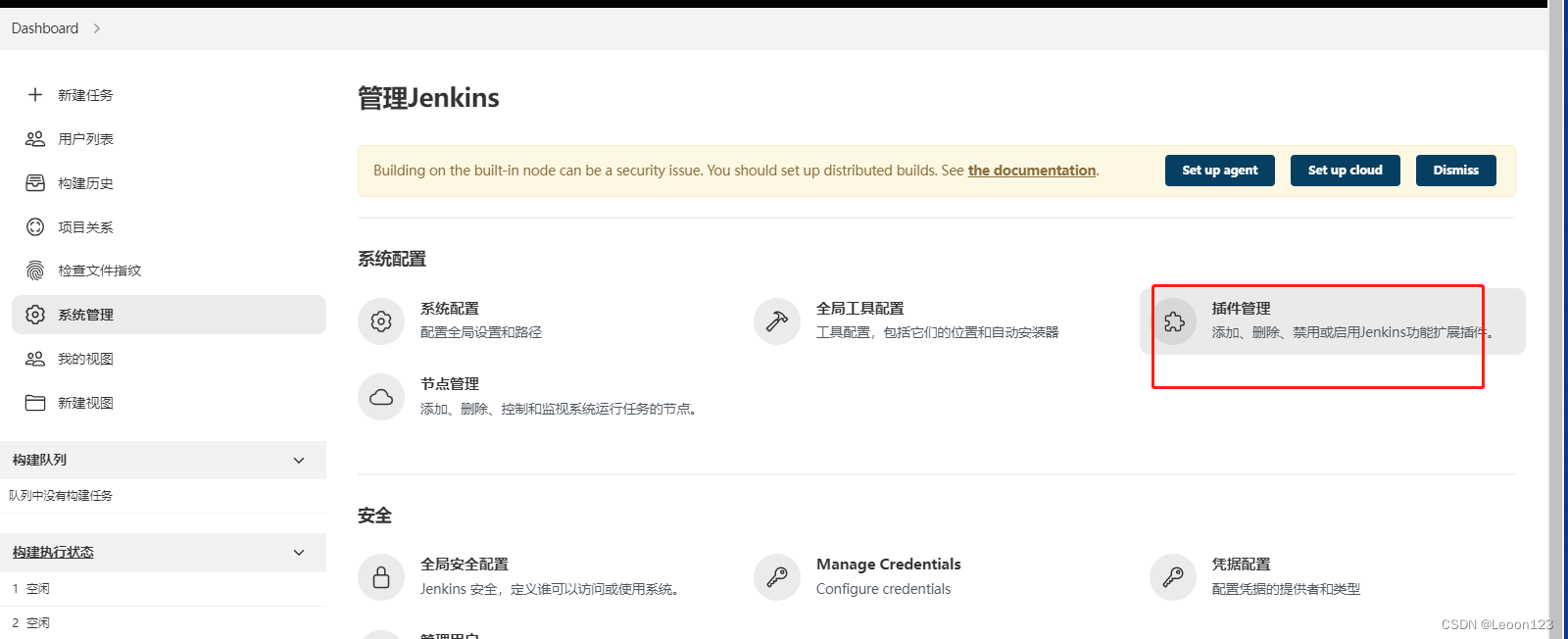Open the 插件管理 item title
1568x639 pixels.
[x=1241, y=309]
